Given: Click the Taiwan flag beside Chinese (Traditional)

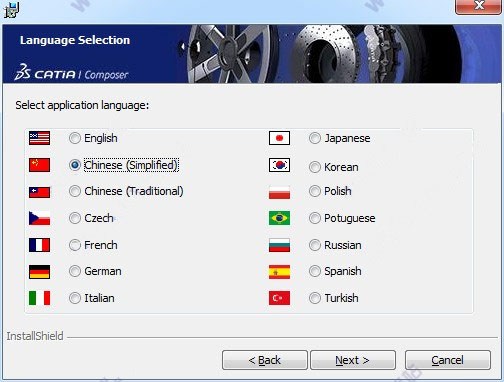Looking at the screenshot, I should (x=39, y=192).
